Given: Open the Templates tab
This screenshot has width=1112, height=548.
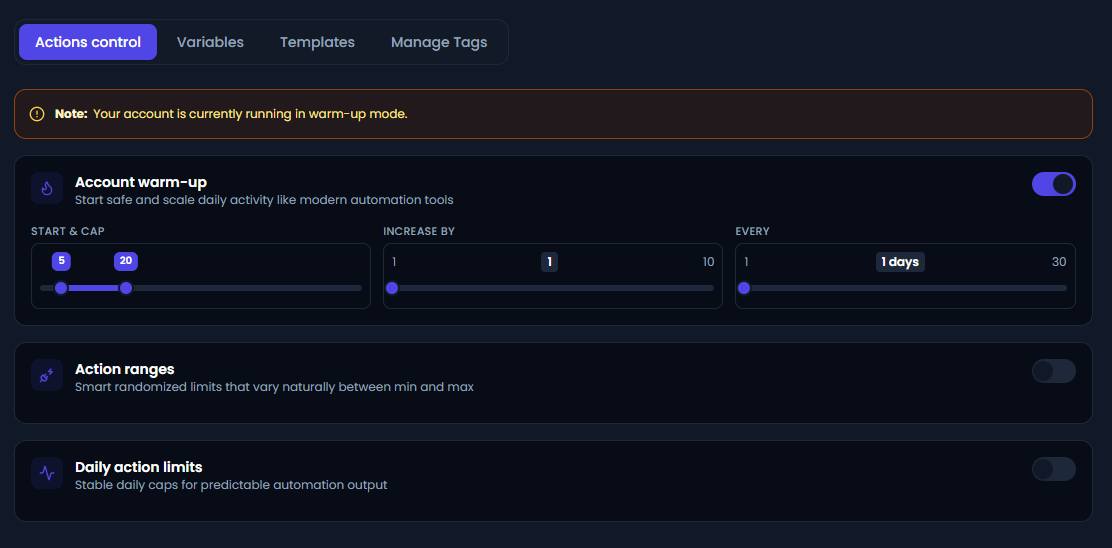Looking at the screenshot, I should click(x=317, y=42).
